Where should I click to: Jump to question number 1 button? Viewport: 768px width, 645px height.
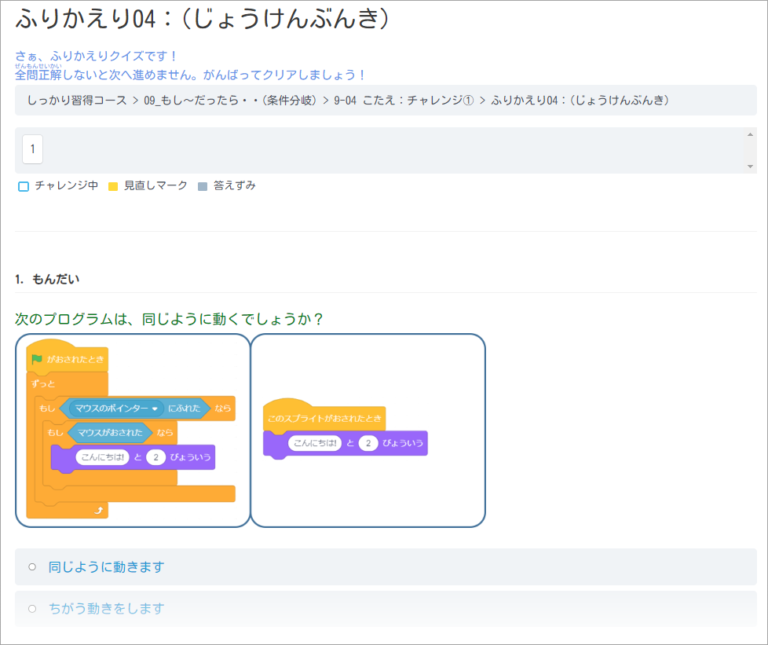pyautogui.click(x=33, y=150)
